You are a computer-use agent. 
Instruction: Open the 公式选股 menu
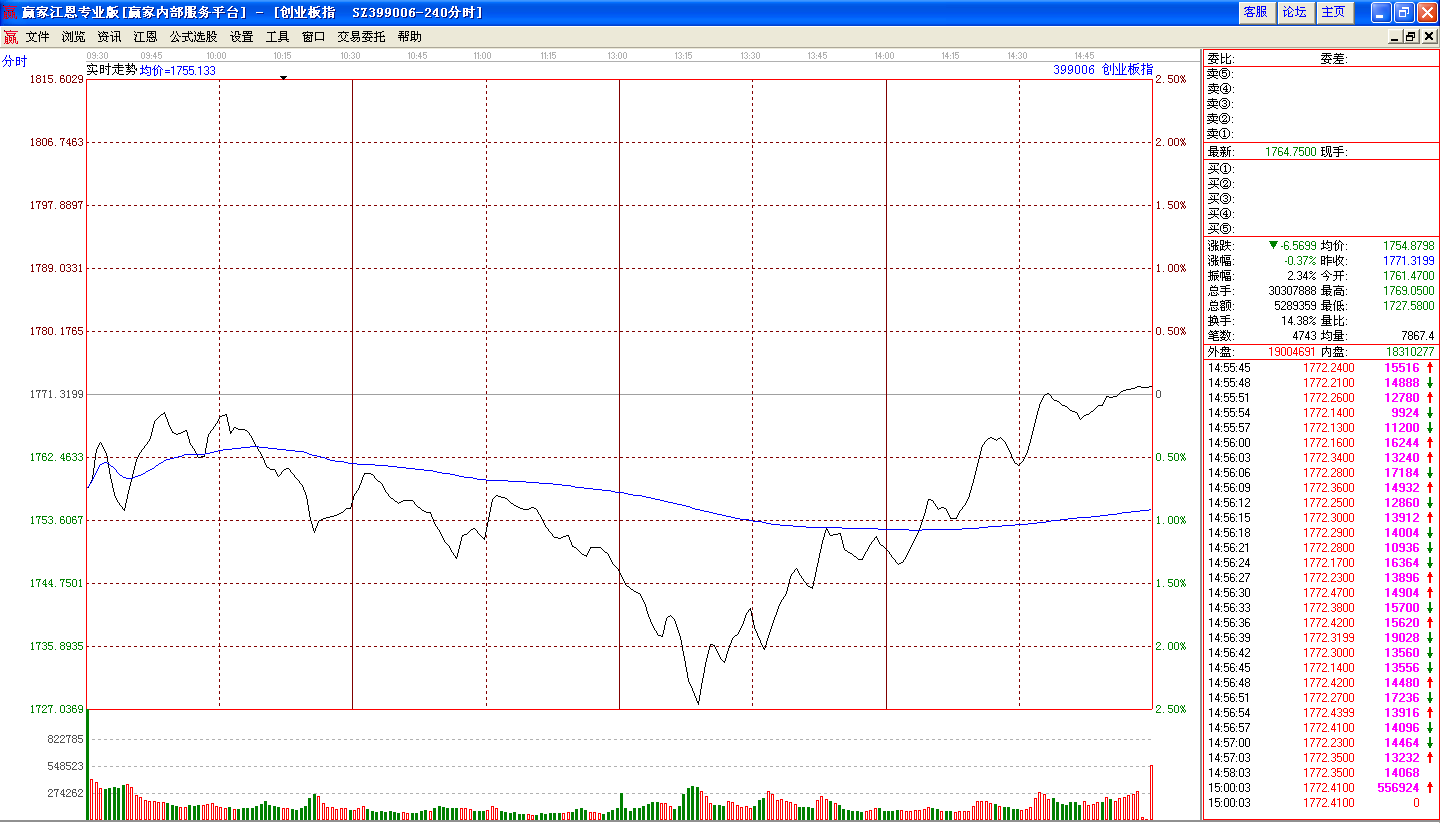coord(193,37)
